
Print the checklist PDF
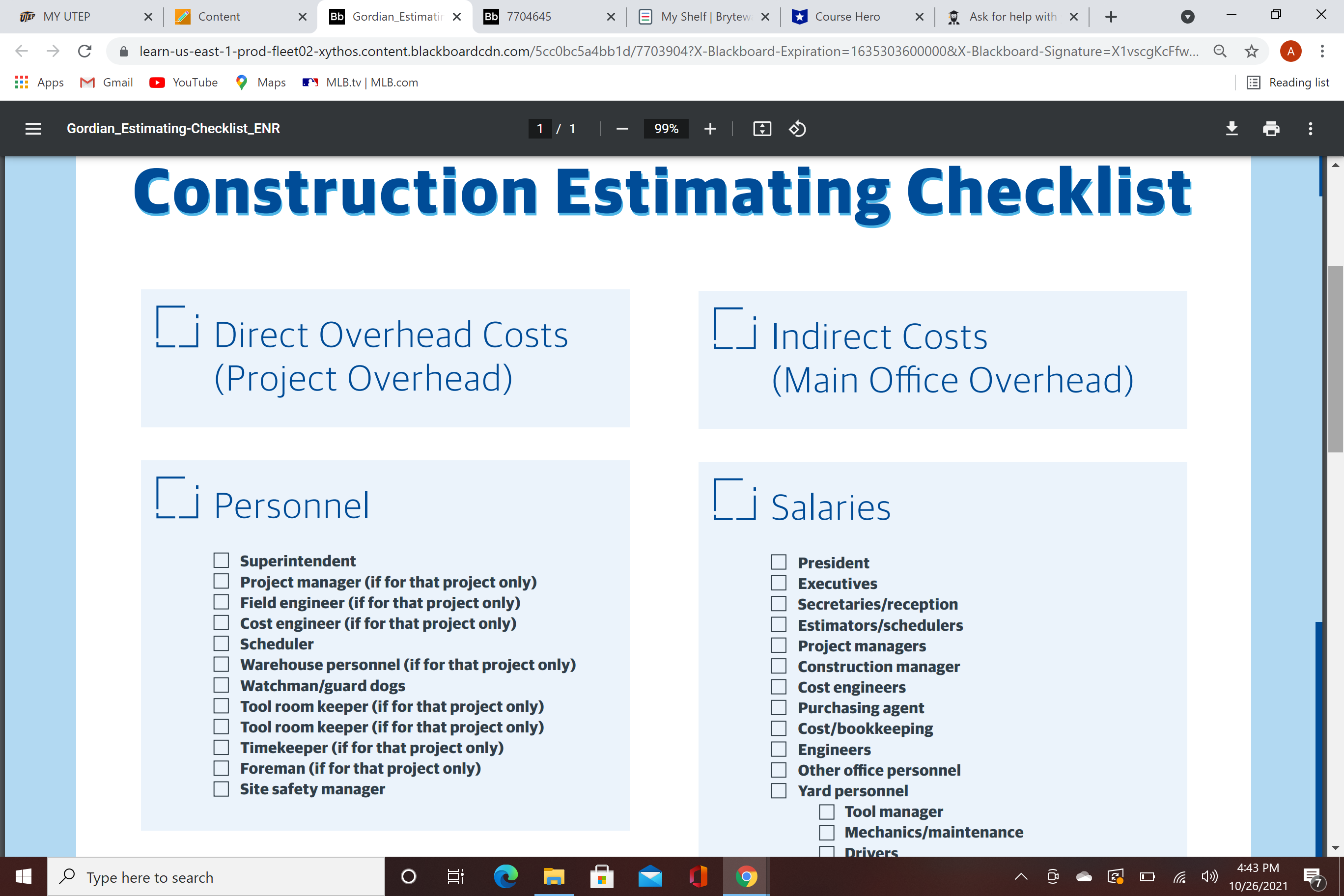[x=1270, y=129]
